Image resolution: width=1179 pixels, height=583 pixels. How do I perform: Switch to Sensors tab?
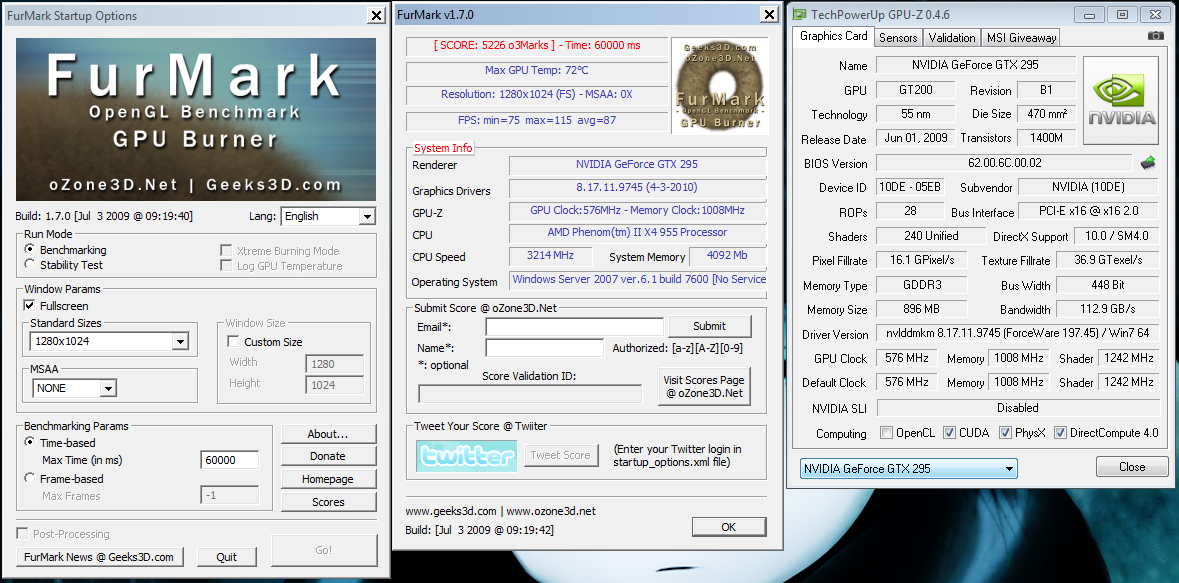[898, 37]
